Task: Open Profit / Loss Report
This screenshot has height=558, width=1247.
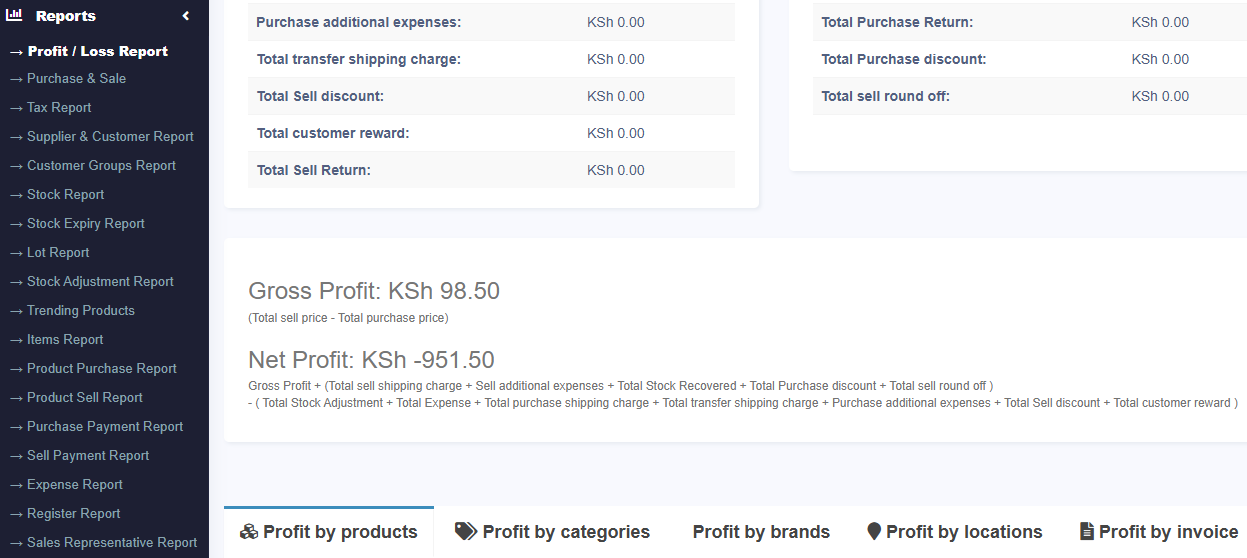Action: [88, 51]
